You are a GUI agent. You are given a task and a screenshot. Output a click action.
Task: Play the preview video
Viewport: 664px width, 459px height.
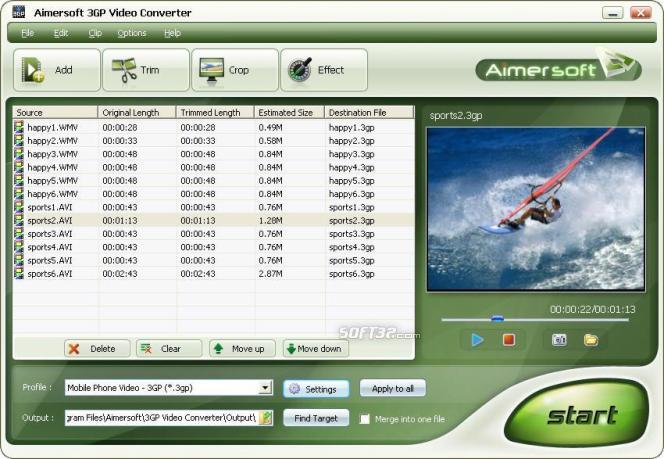coord(477,340)
